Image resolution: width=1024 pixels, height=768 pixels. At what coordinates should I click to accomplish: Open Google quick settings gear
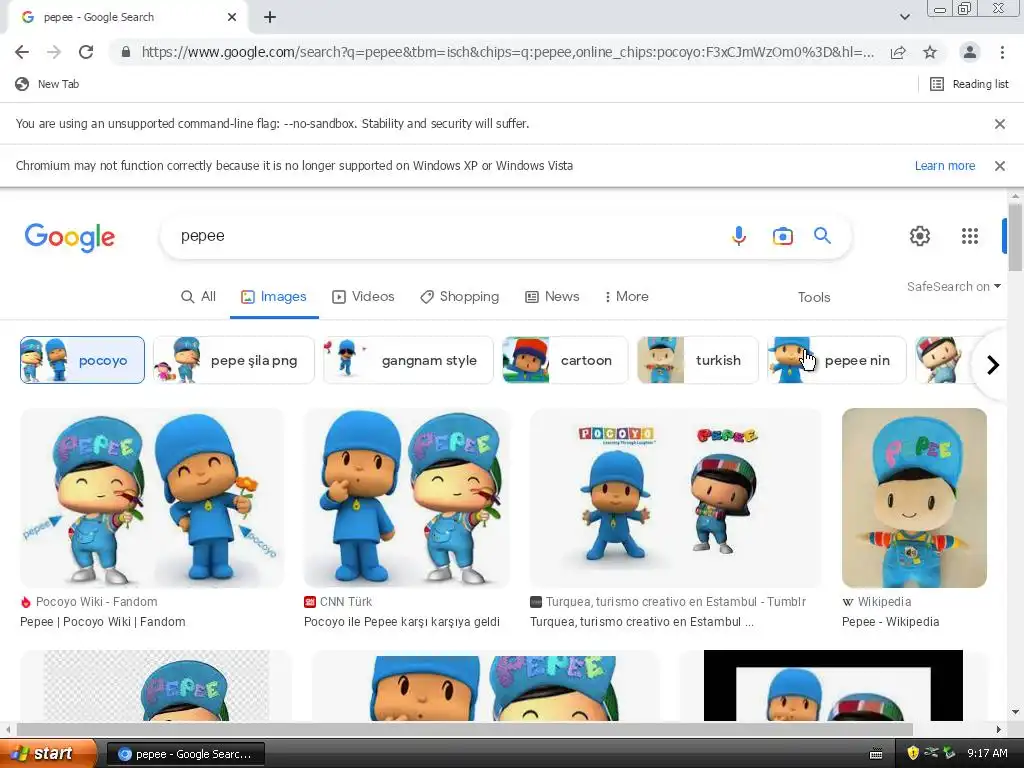920,236
